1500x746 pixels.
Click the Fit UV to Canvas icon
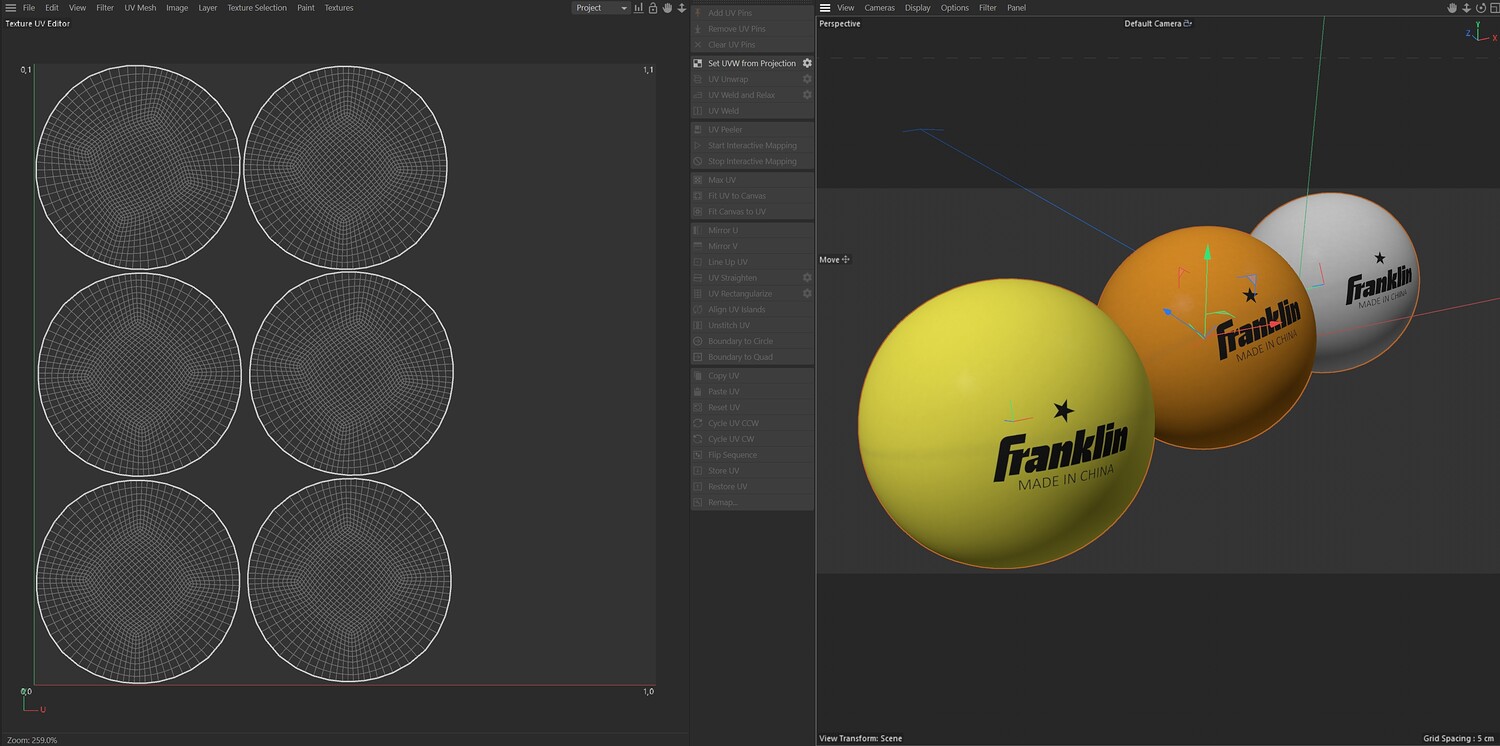click(x=698, y=196)
